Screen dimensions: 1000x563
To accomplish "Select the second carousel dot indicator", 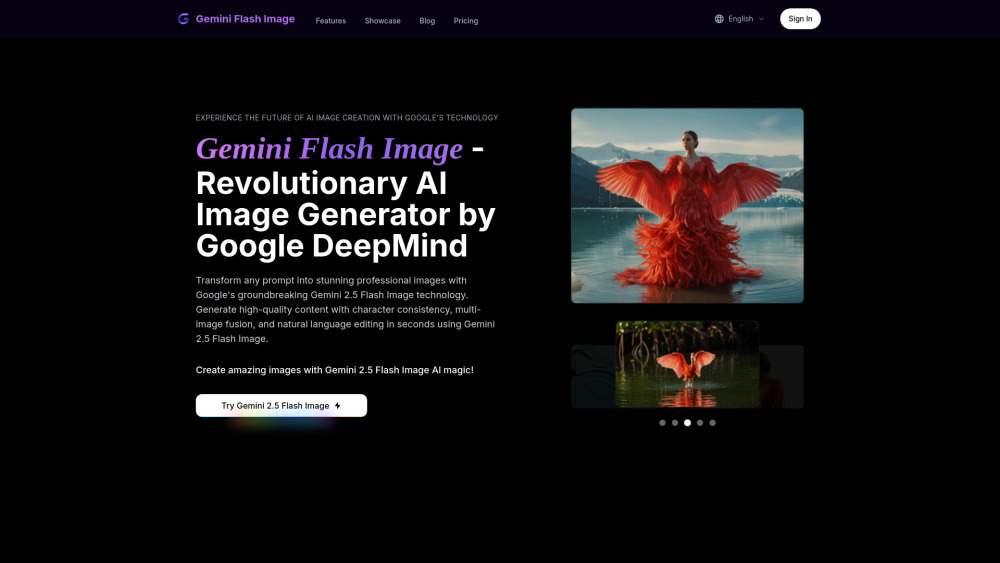I will pyautogui.click(x=675, y=423).
